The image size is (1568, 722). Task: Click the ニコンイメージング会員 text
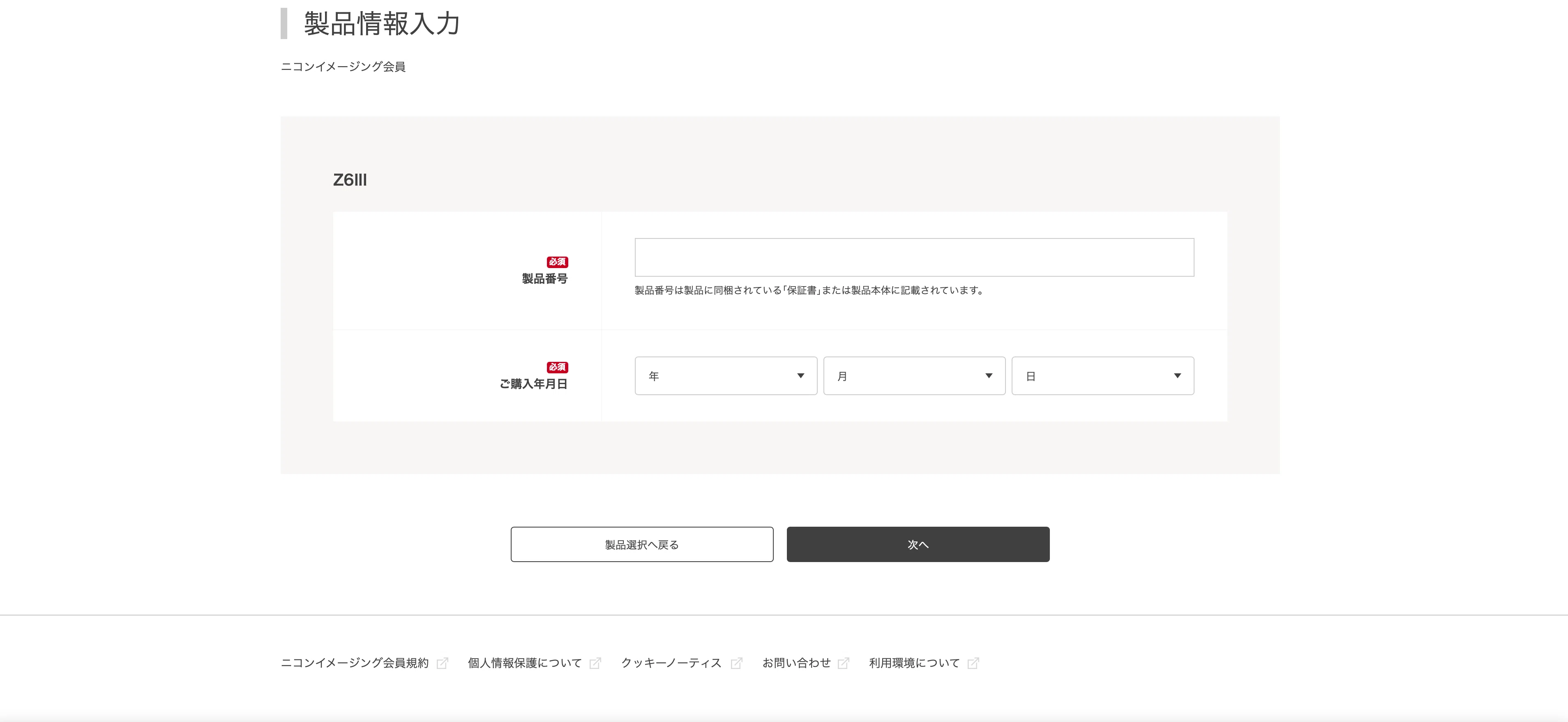(x=343, y=67)
